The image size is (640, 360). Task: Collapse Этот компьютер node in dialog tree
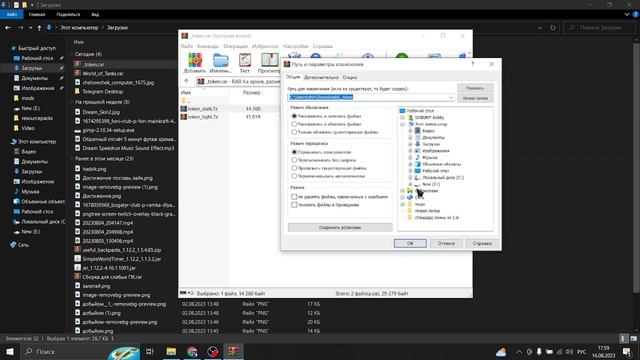(402, 124)
